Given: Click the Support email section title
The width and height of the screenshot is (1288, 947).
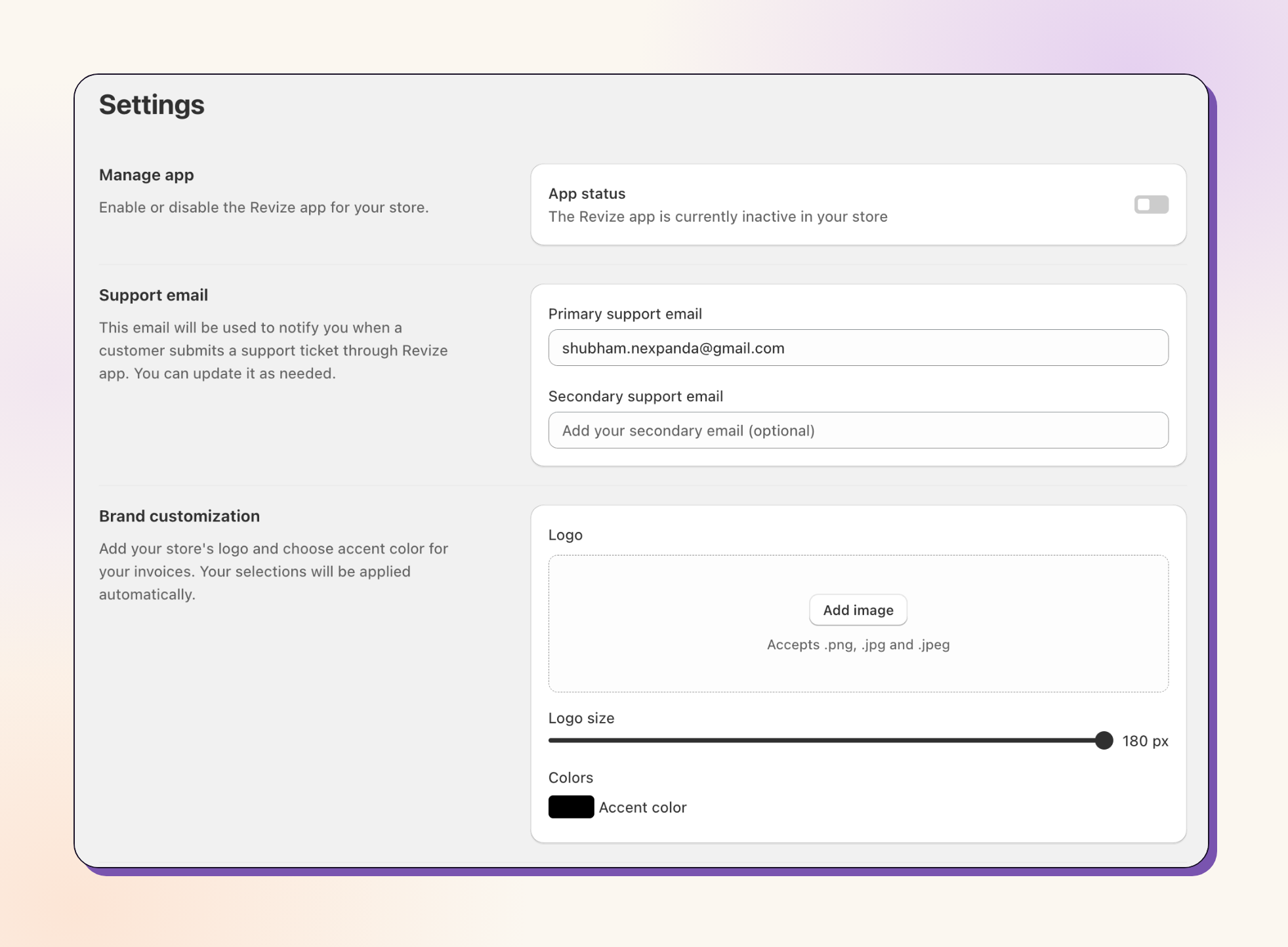Looking at the screenshot, I should [154, 295].
